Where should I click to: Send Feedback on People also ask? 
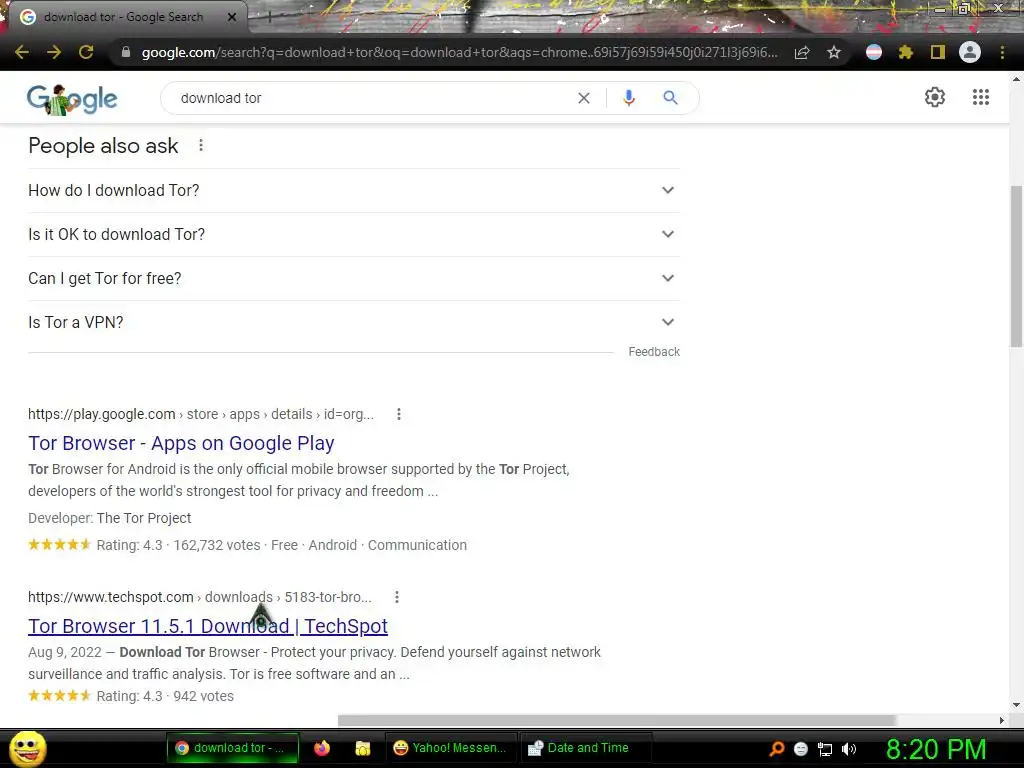click(x=654, y=352)
